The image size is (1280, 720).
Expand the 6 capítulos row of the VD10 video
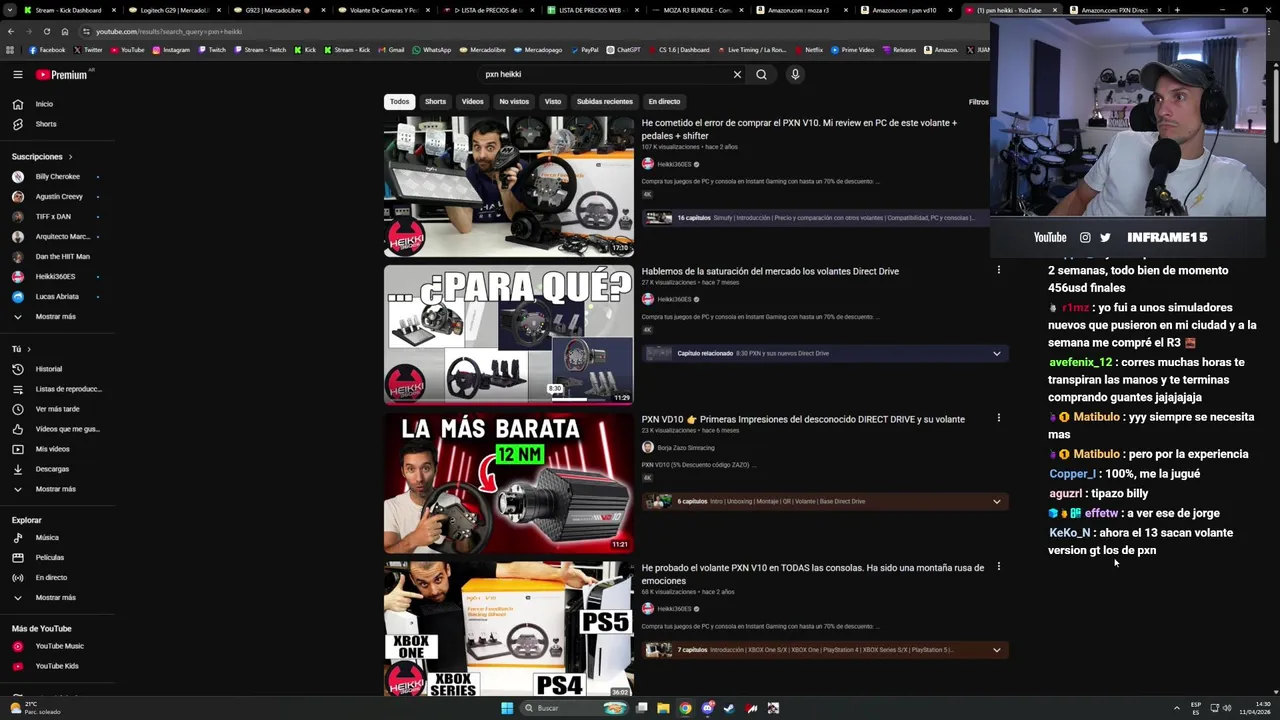(824, 501)
